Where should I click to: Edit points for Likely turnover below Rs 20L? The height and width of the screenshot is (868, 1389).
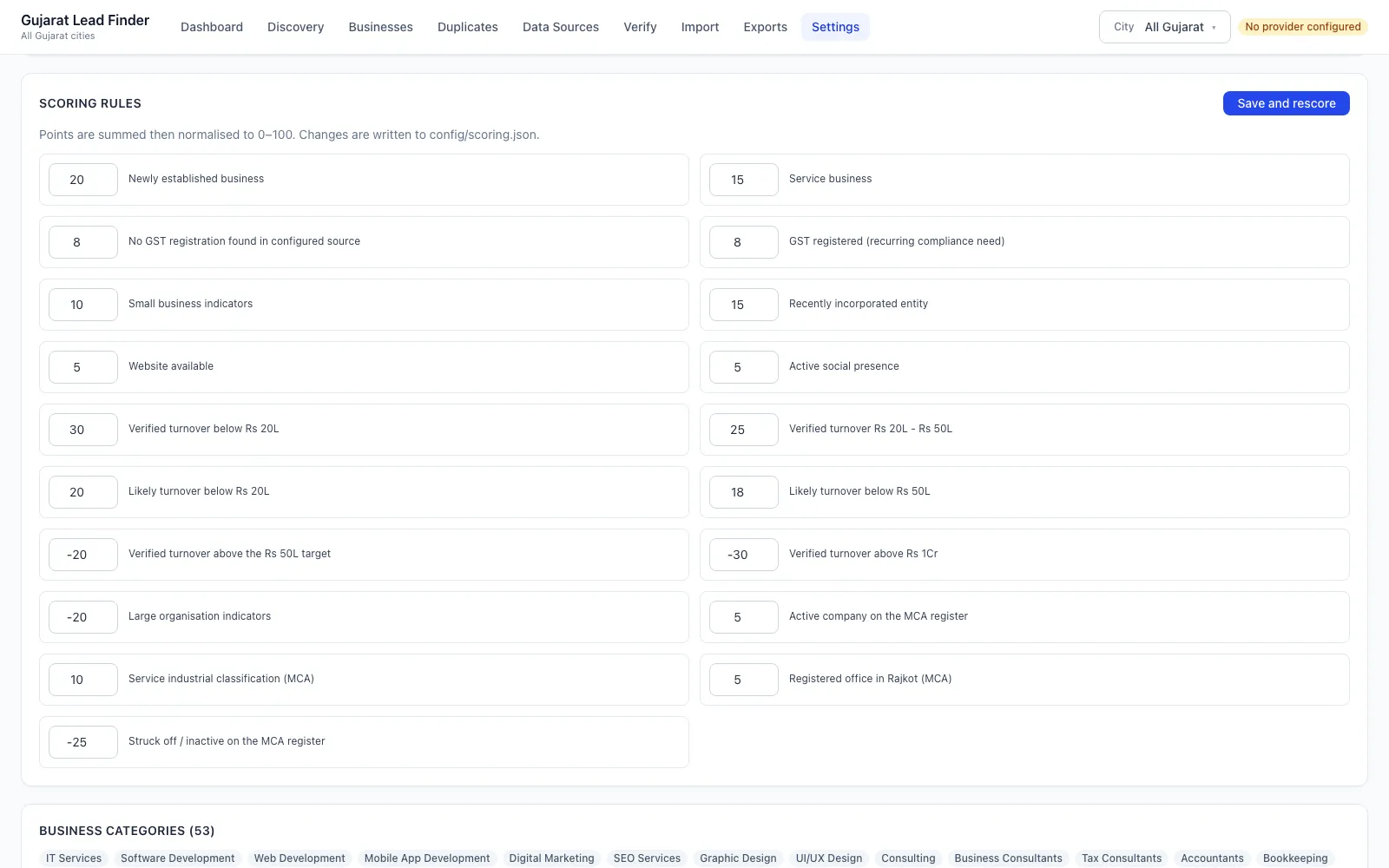tap(83, 492)
